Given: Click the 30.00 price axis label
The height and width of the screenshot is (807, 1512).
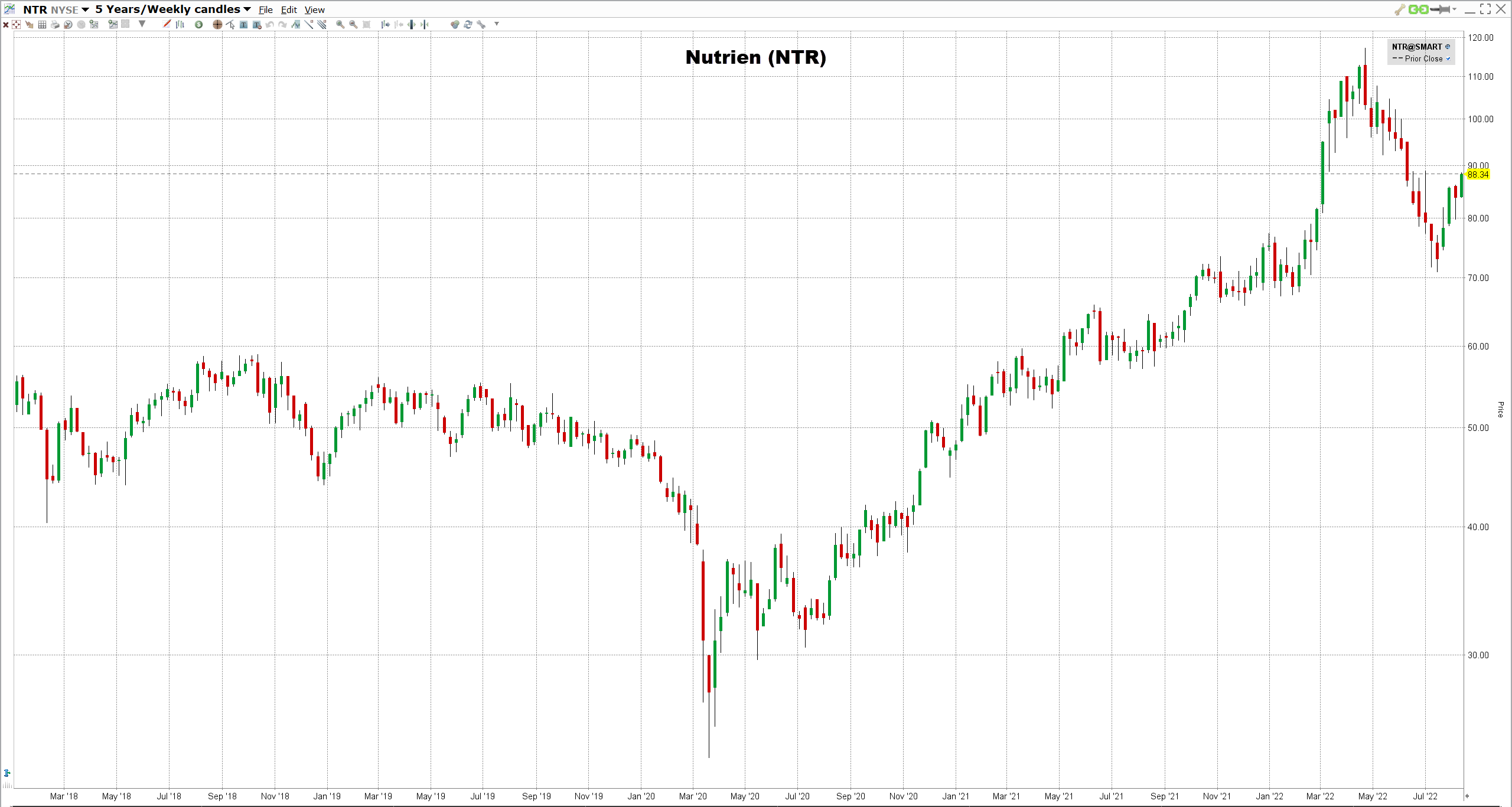Looking at the screenshot, I should (x=1478, y=655).
